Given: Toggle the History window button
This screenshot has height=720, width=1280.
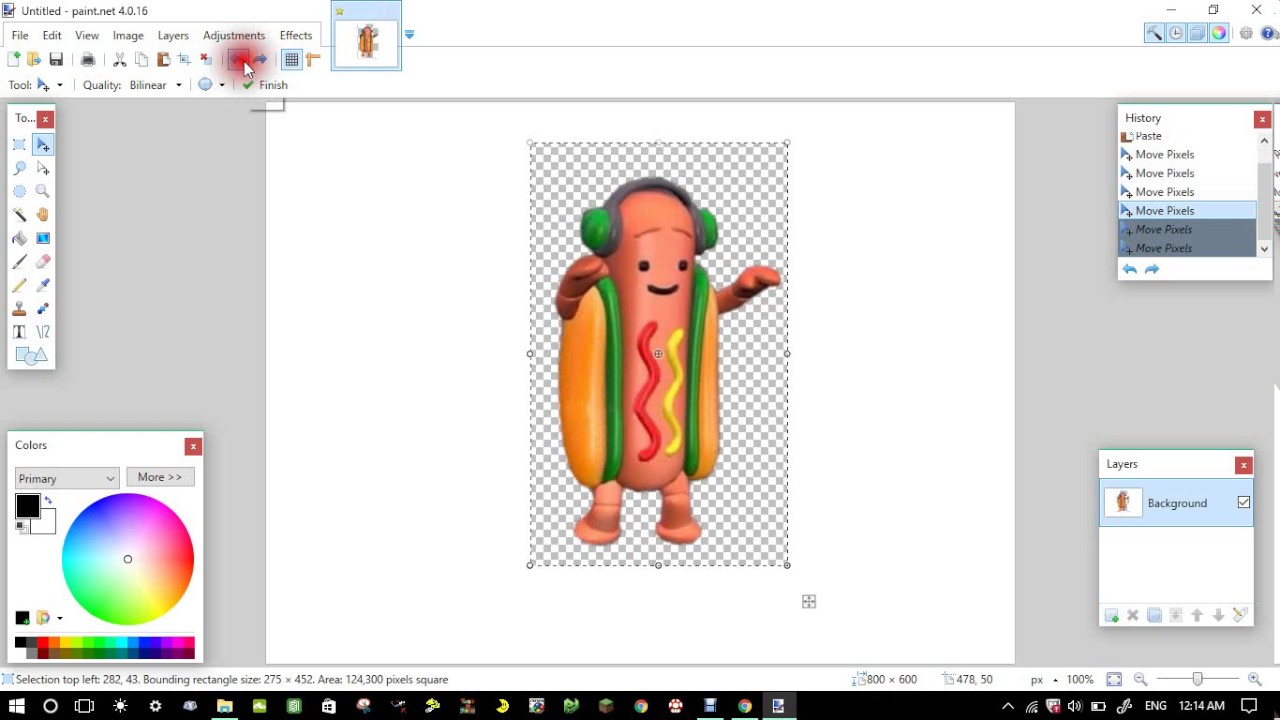Looking at the screenshot, I should (1176, 34).
